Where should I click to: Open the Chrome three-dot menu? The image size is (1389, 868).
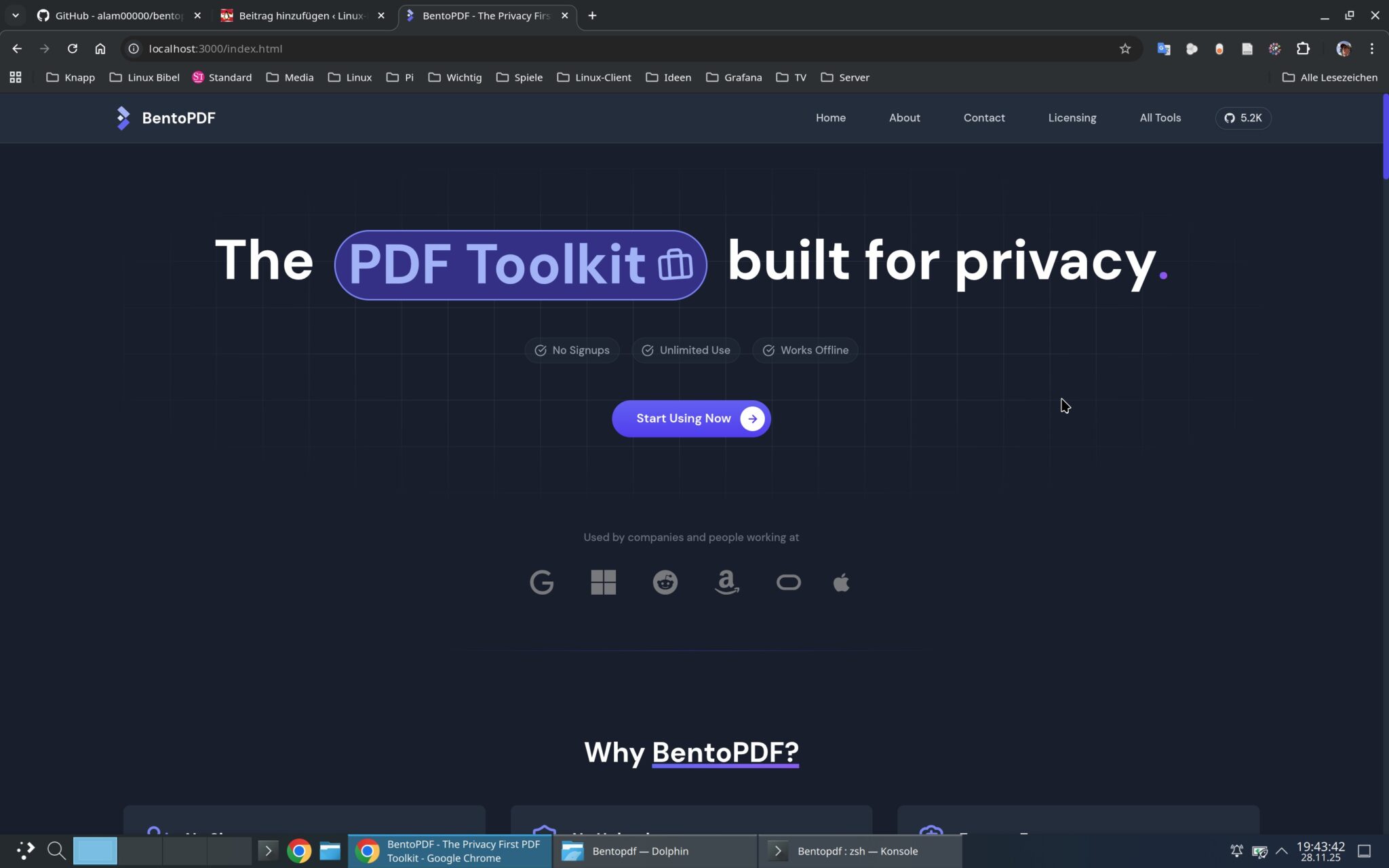coord(1371,48)
